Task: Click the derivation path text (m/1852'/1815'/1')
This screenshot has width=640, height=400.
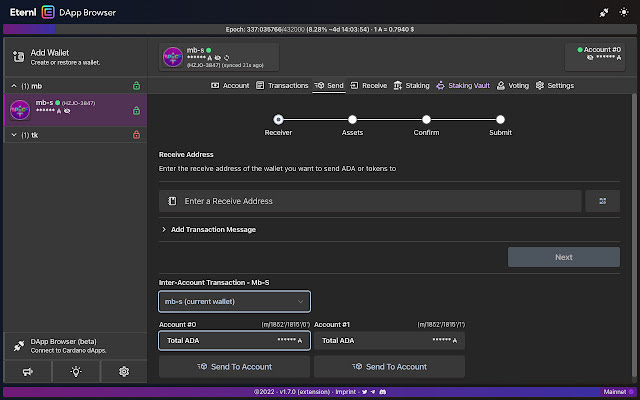Action: tap(441, 324)
